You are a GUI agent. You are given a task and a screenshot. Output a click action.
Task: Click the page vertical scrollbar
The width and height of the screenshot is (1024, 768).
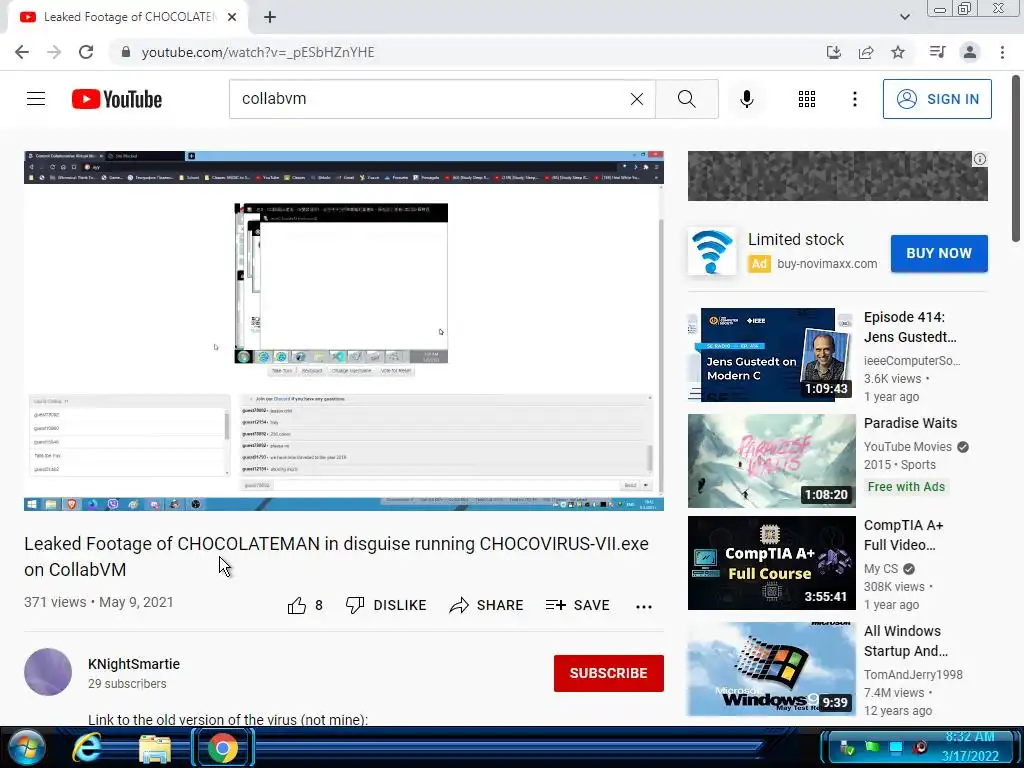1016,159
